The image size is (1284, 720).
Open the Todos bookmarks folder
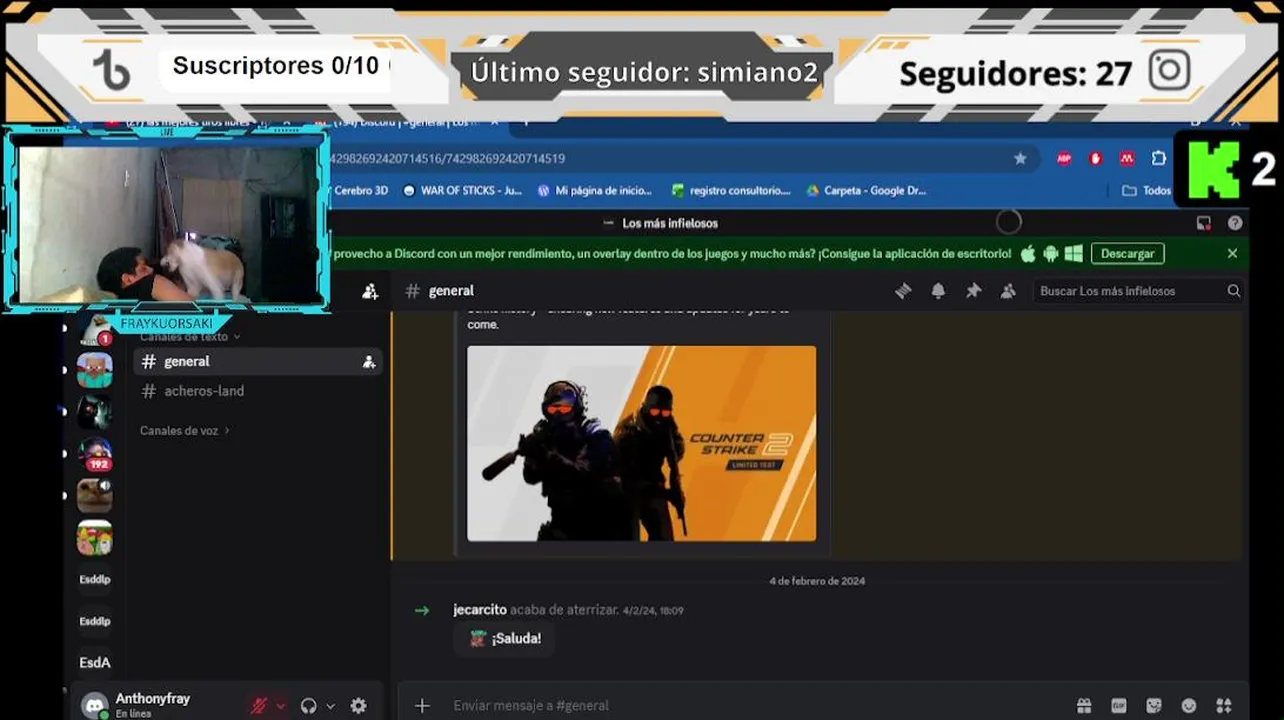1147,190
